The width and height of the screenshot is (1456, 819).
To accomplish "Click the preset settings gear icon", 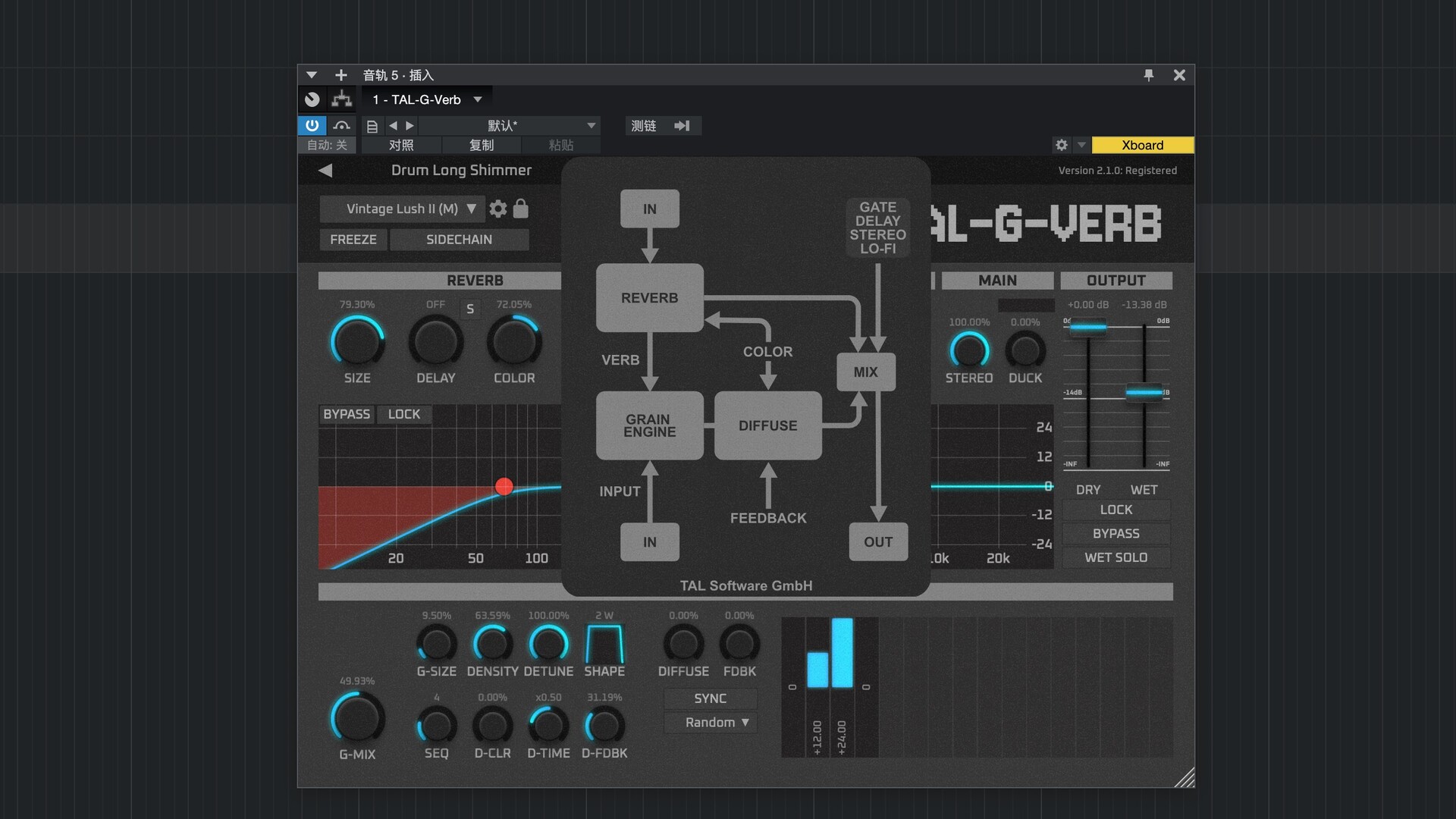I will (498, 209).
